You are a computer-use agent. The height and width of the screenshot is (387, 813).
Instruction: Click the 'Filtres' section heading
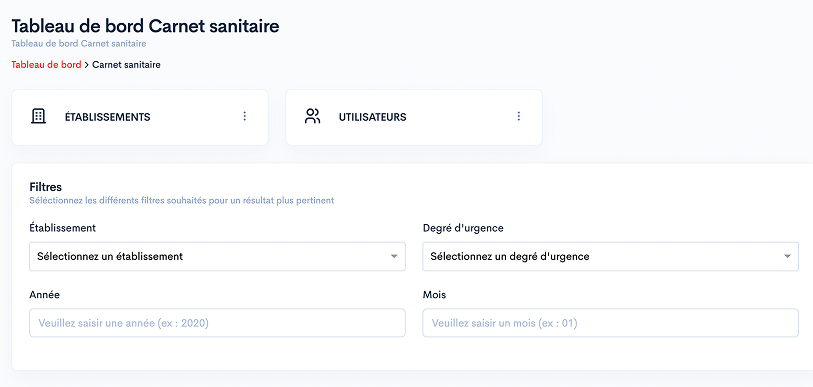(46, 187)
